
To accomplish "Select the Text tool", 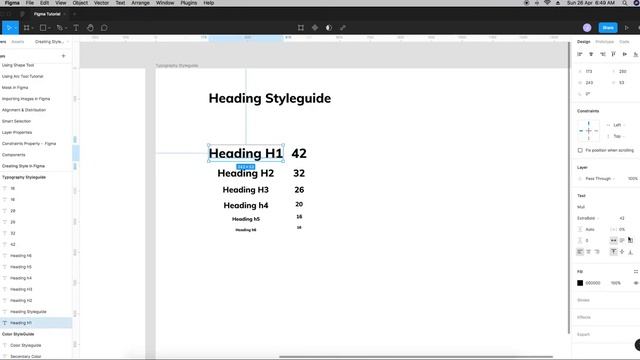I will pos(76,28).
